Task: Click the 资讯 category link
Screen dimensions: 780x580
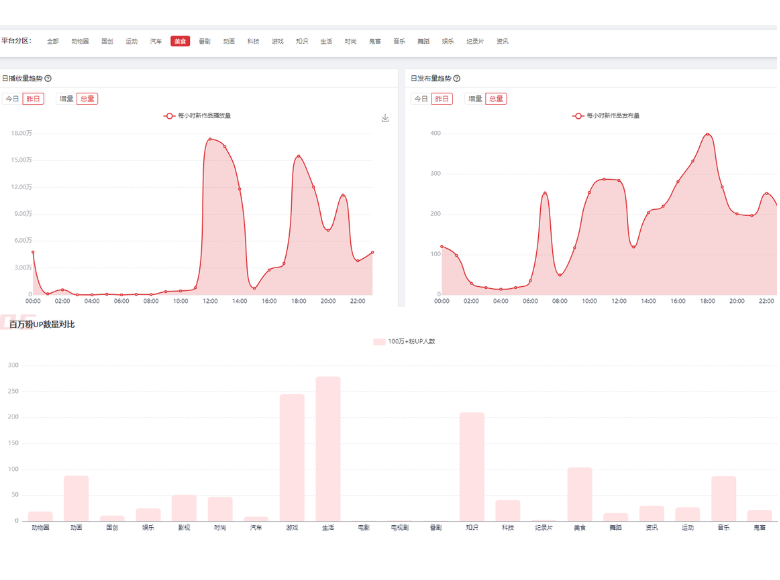Action: point(502,41)
